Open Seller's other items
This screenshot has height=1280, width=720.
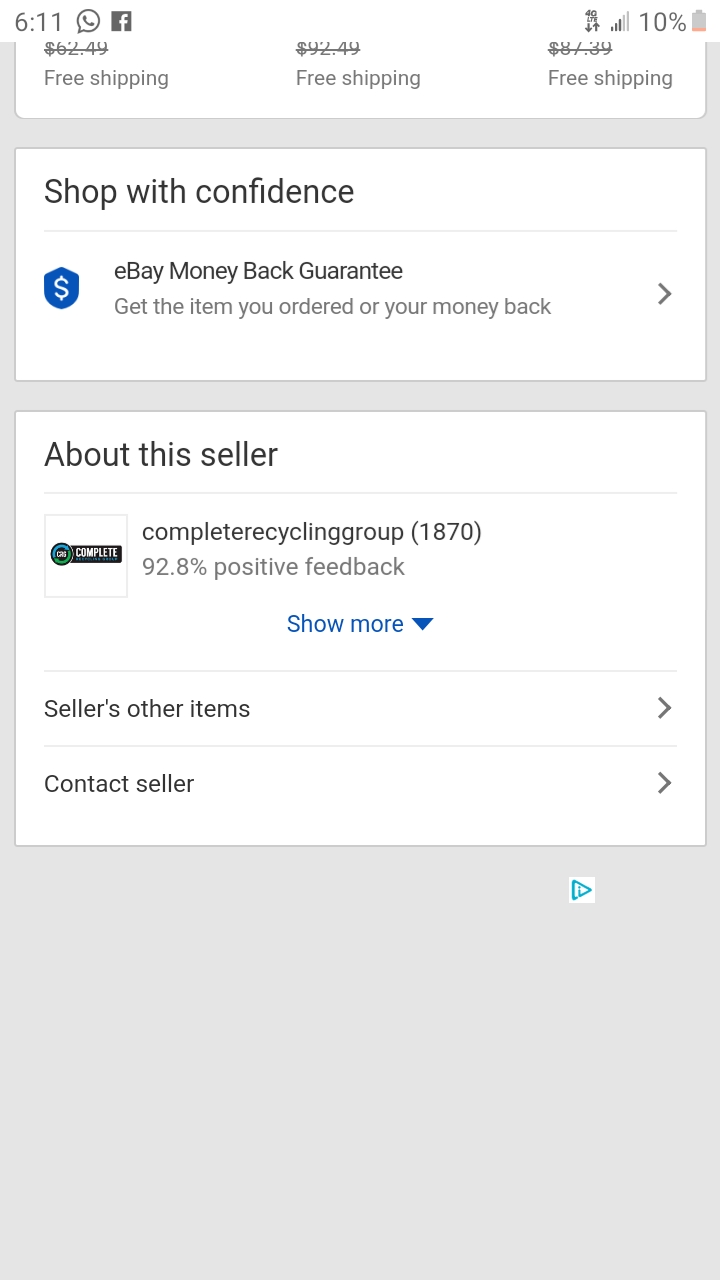click(147, 709)
